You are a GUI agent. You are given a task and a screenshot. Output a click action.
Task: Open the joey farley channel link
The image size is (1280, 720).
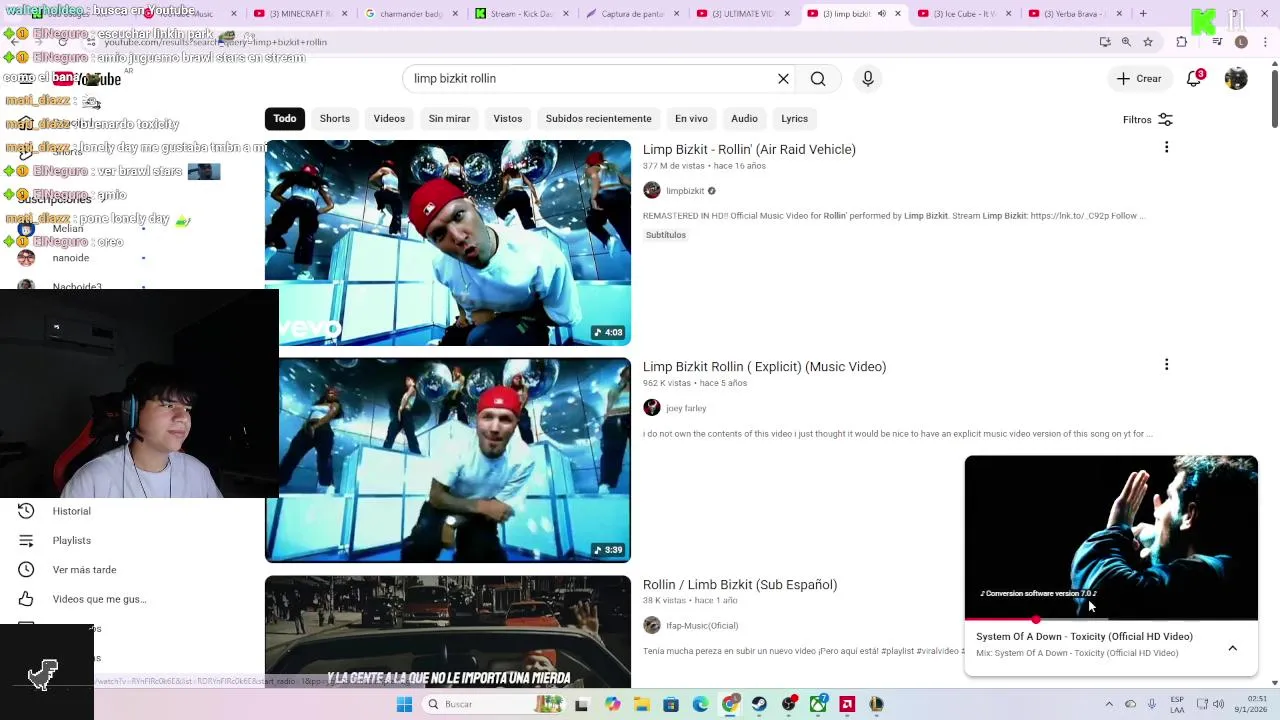pyautogui.click(x=686, y=408)
